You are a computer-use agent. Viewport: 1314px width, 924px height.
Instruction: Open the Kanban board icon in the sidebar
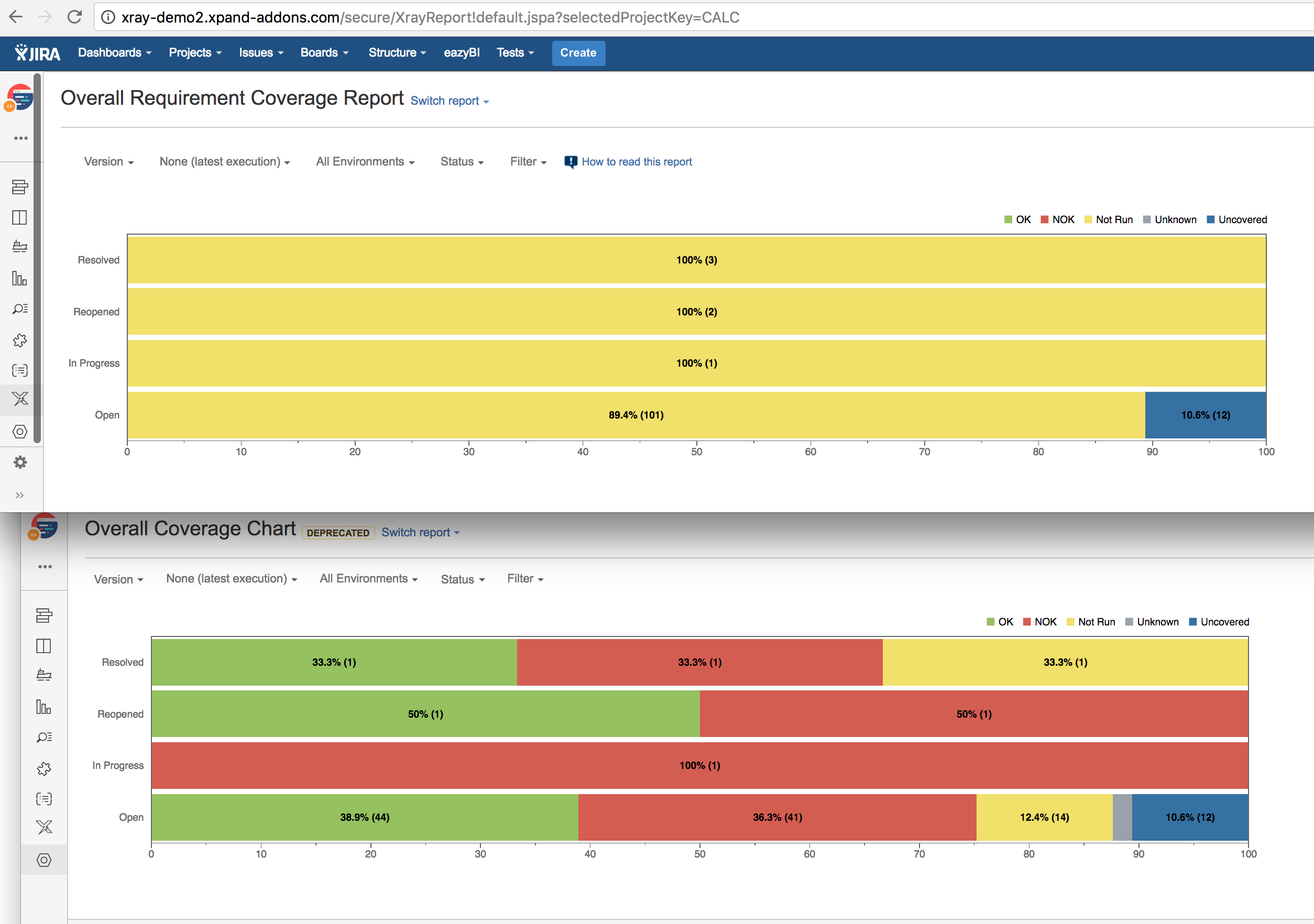pos(20,217)
